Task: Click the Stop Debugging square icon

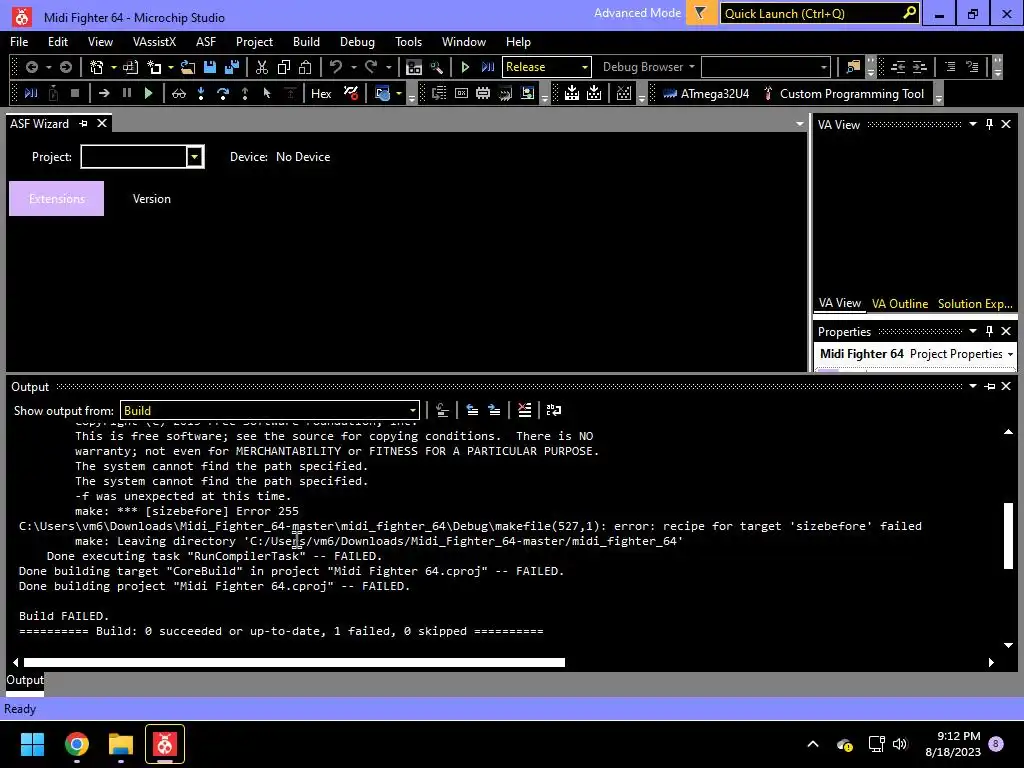Action: click(75, 93)
